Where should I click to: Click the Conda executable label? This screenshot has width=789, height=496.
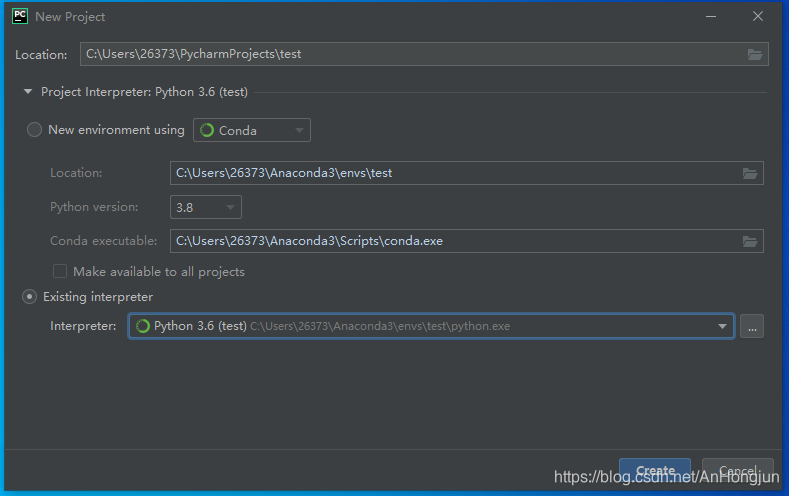(104, 241)
